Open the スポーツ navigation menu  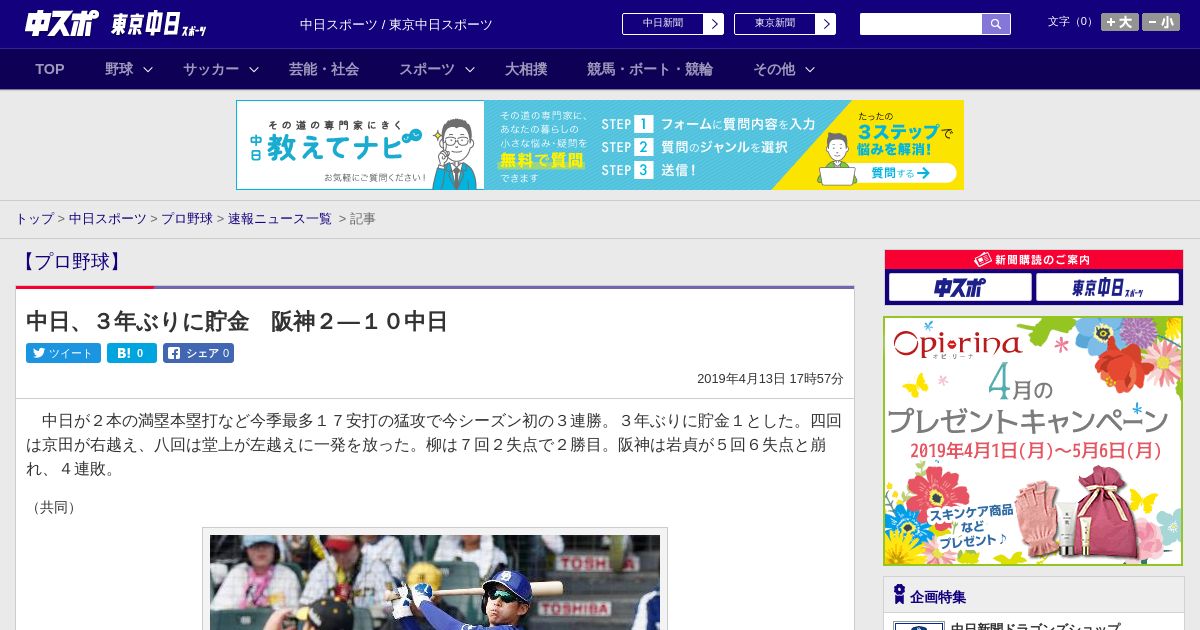click(427, 69)
